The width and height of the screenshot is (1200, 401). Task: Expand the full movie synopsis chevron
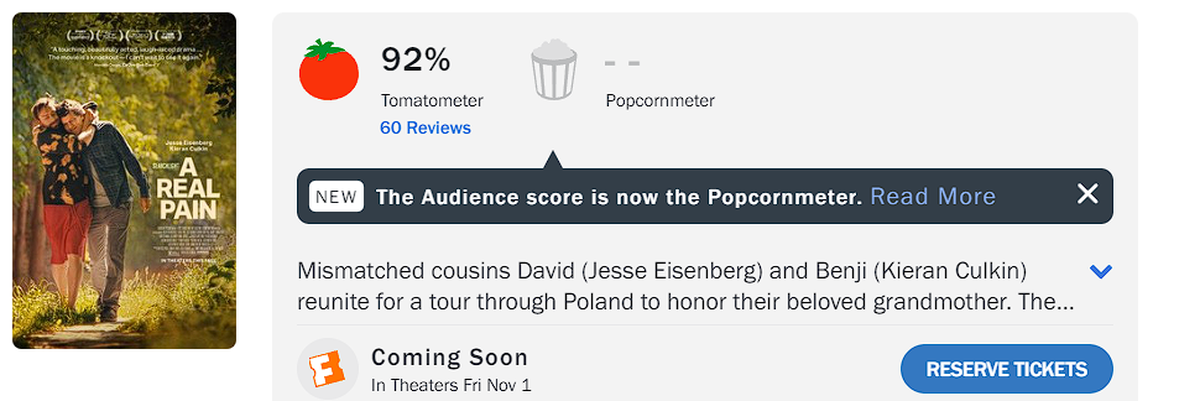[x=1101, y=272]
